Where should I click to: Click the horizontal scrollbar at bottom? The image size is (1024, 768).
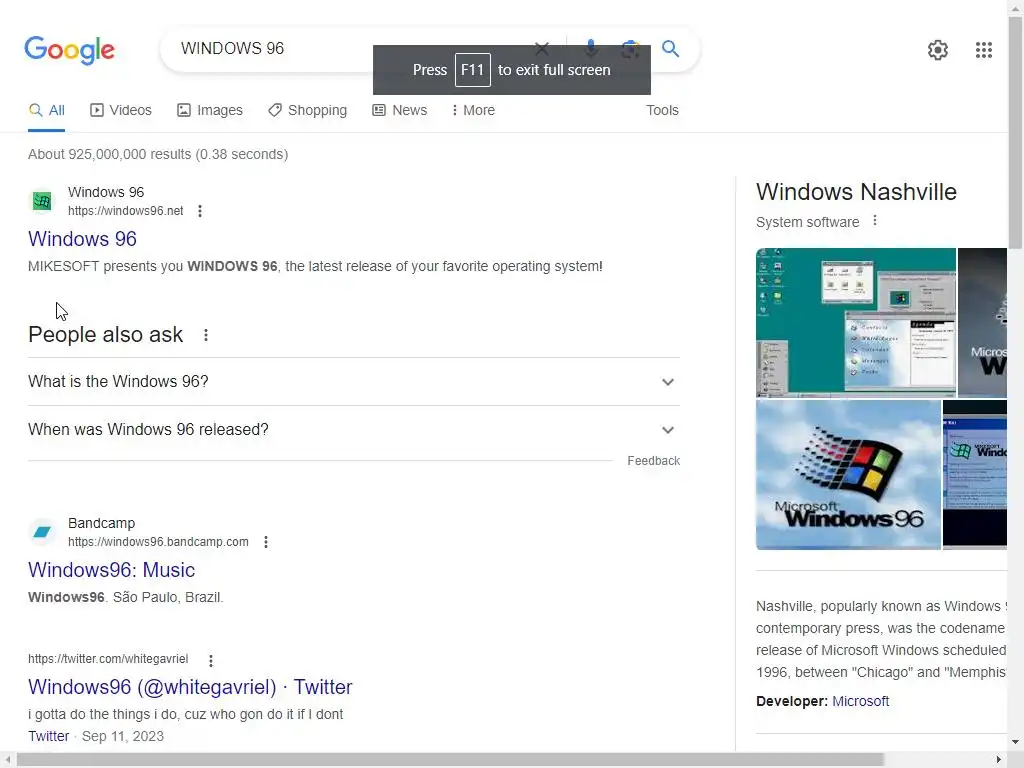(450, 760)
